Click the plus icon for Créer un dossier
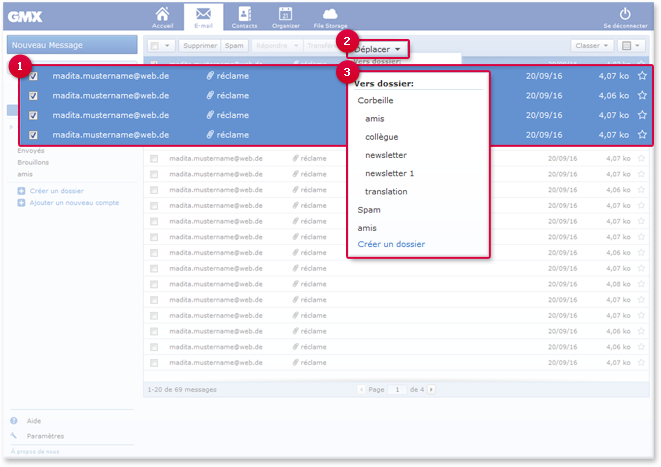Viewport: 661px width, 467px height. pos(21,191)
